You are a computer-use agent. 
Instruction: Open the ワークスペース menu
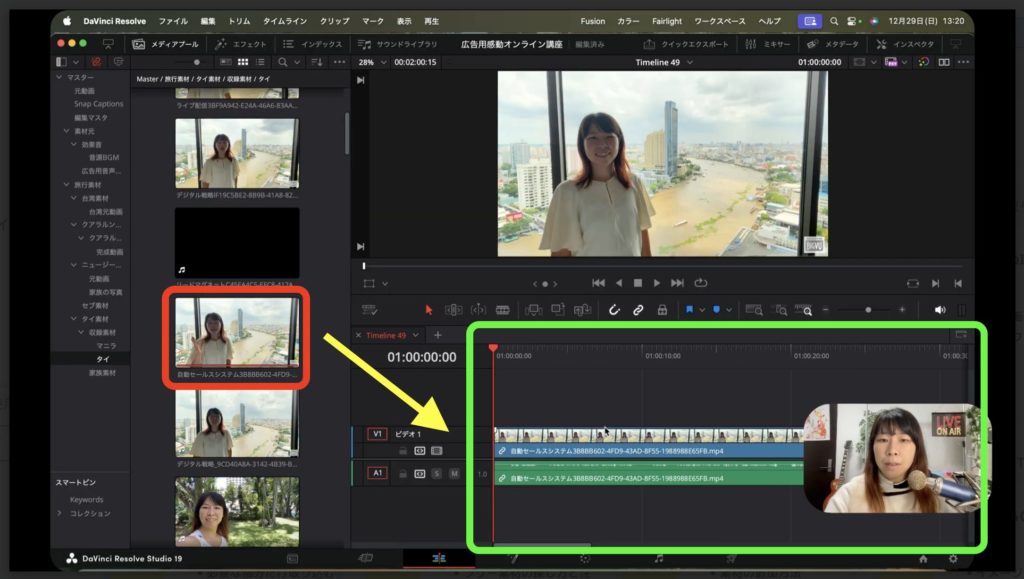(x=722, y=21)
